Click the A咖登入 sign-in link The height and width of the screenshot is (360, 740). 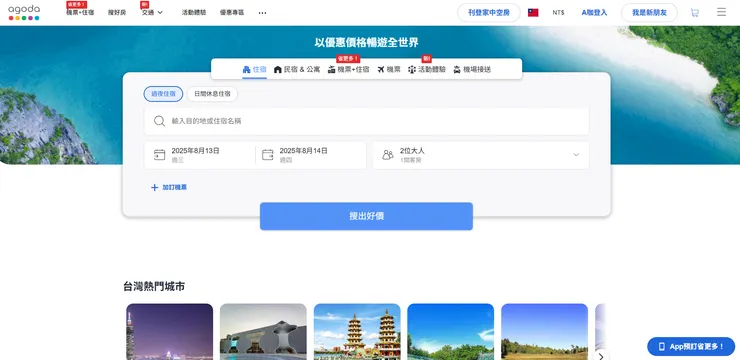click(x=594, y=13)
